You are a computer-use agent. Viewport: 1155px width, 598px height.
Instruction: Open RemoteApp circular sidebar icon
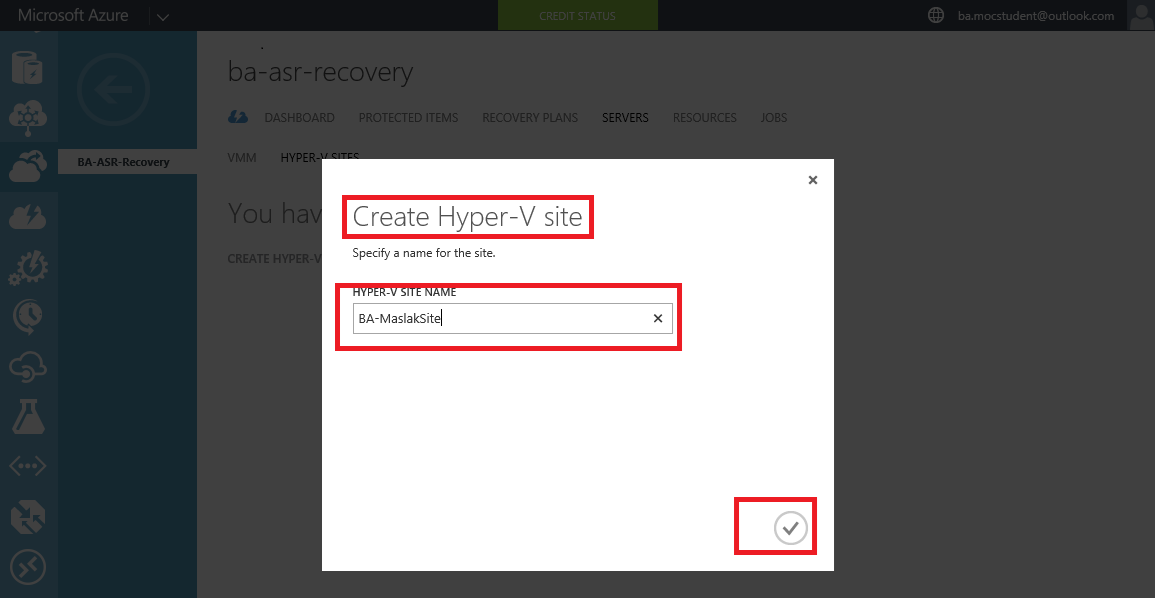(x=28, y=567)
